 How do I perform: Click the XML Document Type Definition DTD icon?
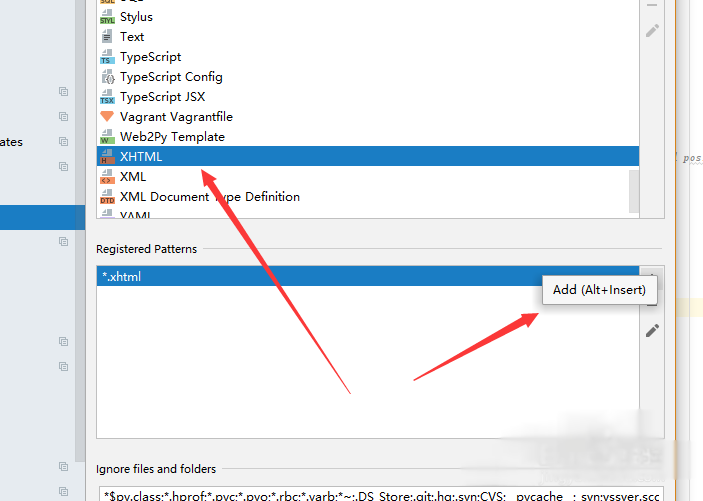tap(107, 197)
